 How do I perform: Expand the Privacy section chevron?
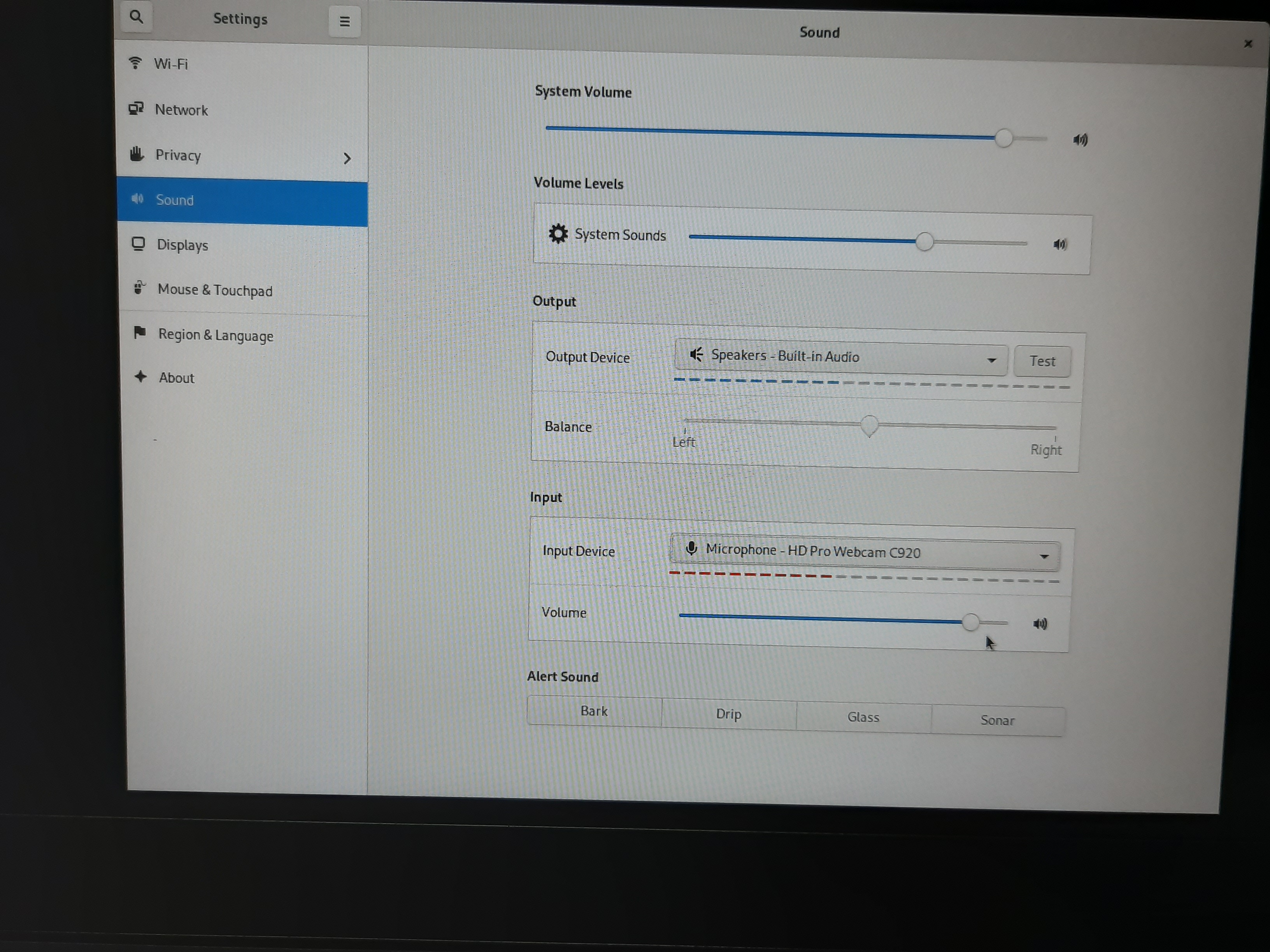(347, 158)
